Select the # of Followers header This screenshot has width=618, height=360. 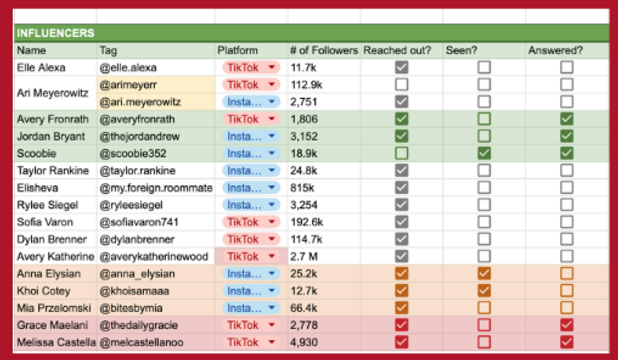click(x=324, y=50)
